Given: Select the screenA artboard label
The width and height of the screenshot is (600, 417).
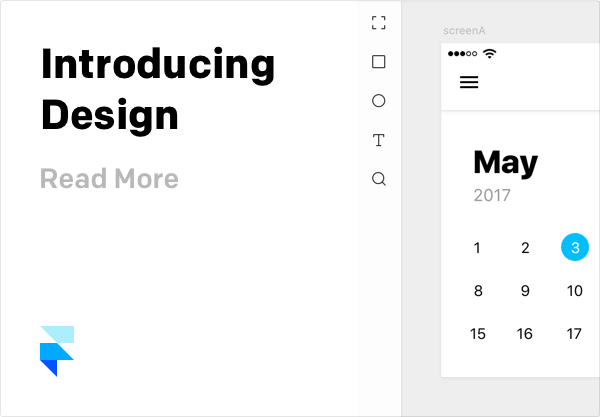Looking at the screenshot, I should (464, 31).
